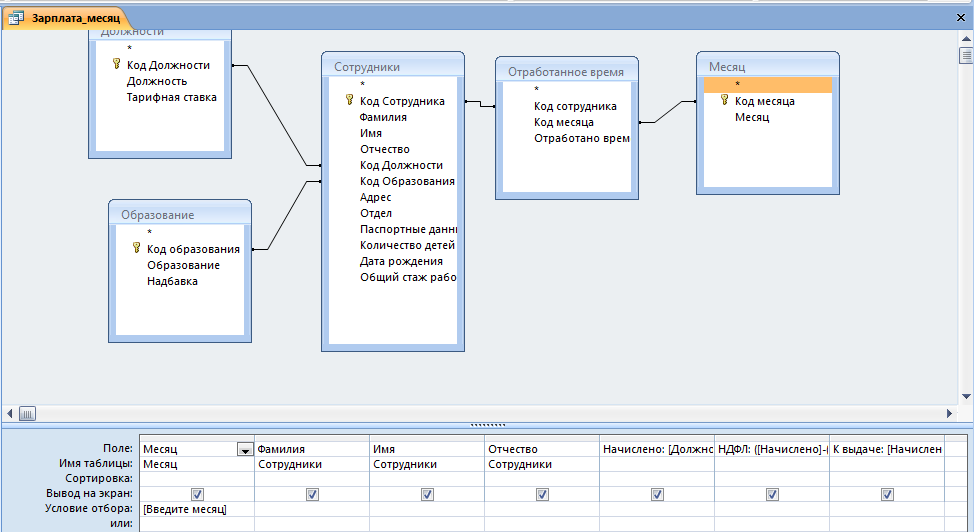974x532 pixels.
Task: Select Дата рождения field in Сотрудники
Action: (401, 261)
